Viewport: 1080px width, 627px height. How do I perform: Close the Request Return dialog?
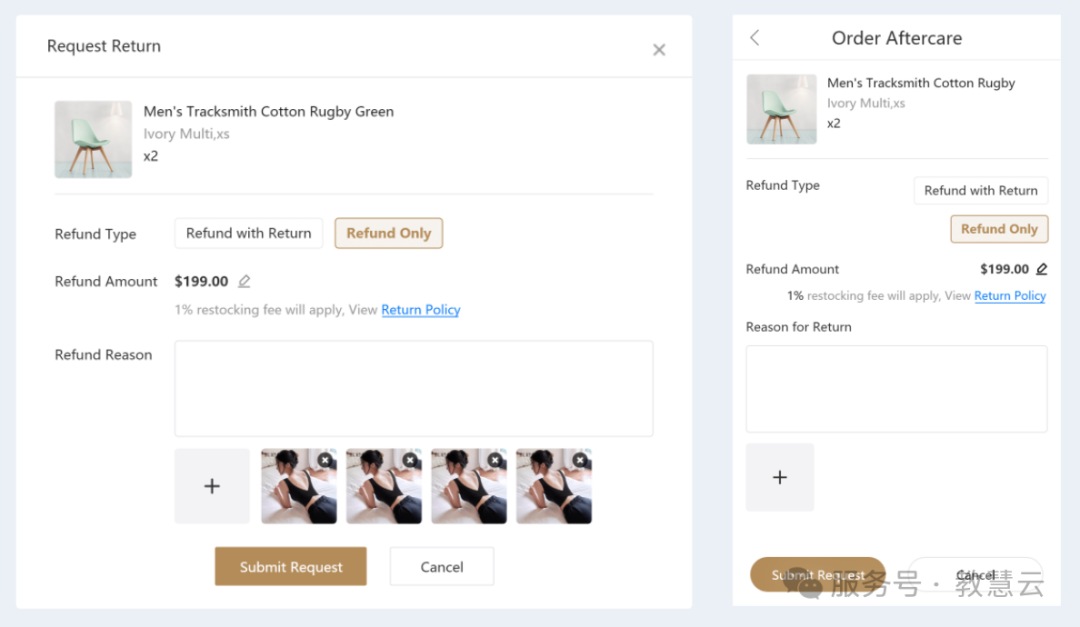pyautogui.click(x=659, y=50)
